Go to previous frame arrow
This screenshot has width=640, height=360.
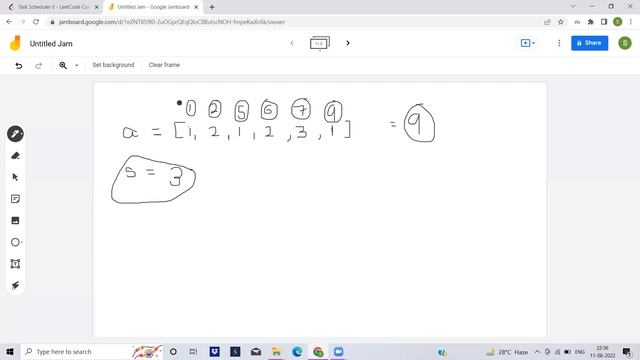pyautogui.click(x=292, y=43)
